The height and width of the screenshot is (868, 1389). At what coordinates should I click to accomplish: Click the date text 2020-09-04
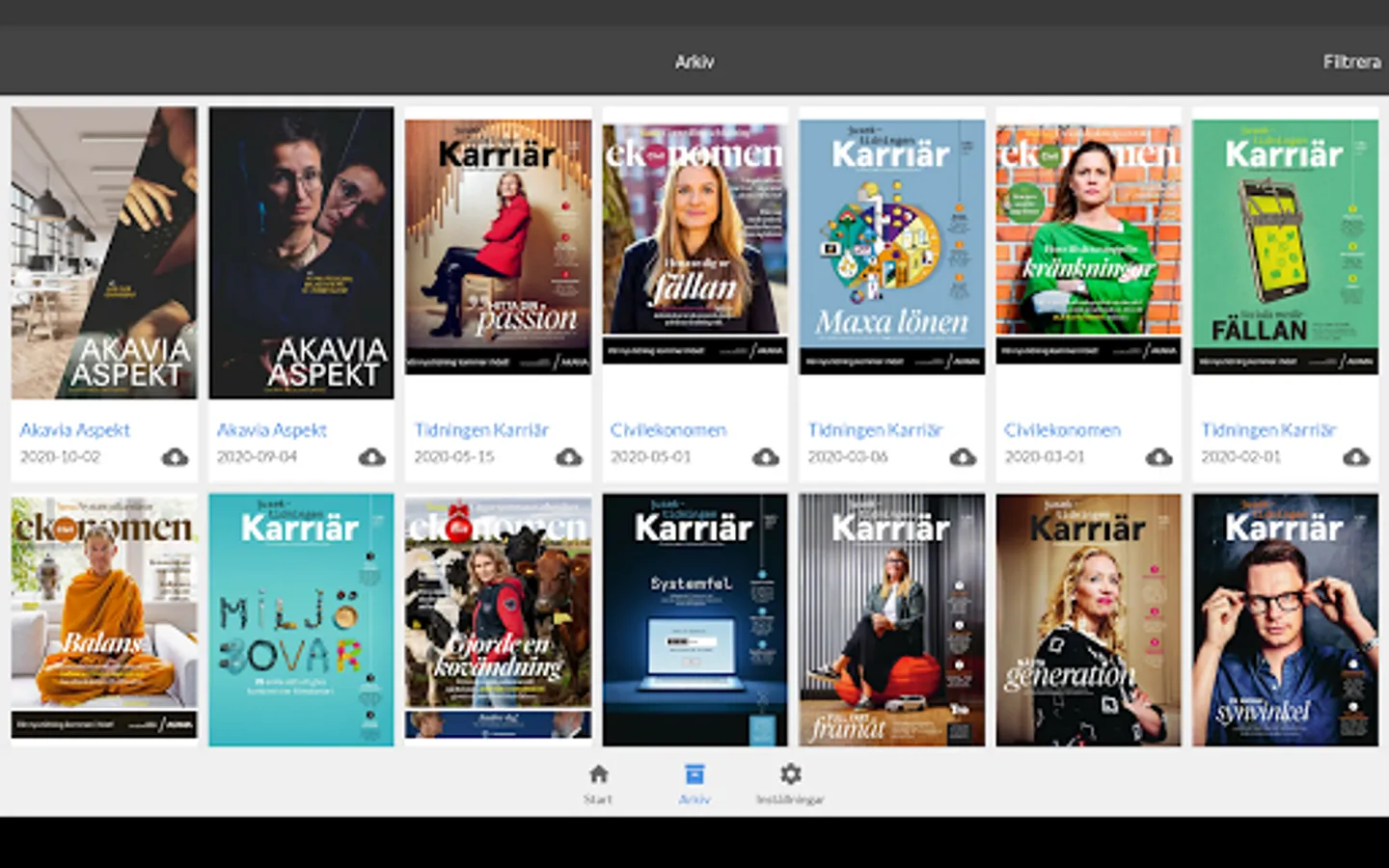pyautogui.click(x=257, y=457)
